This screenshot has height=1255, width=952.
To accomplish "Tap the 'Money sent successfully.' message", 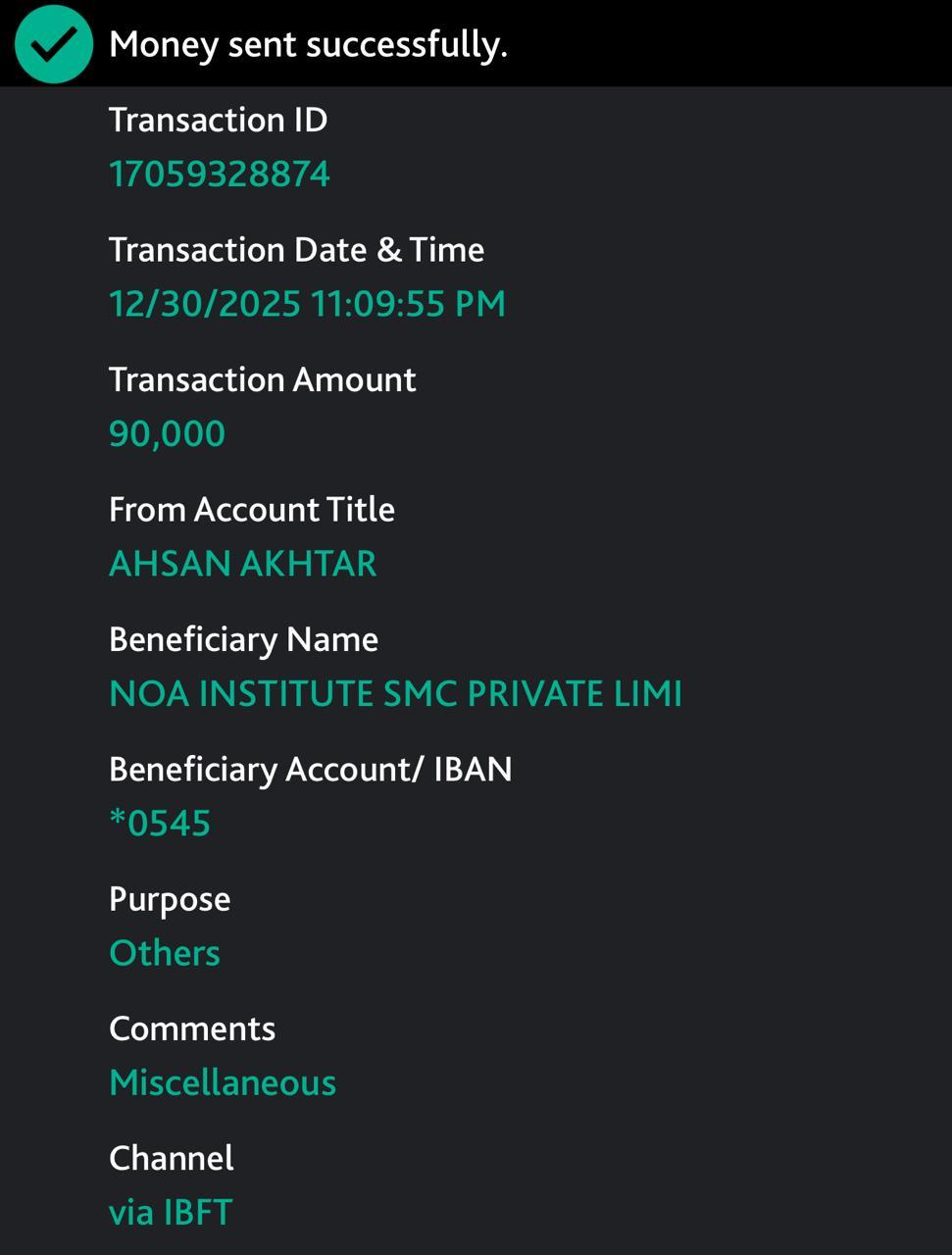I will [x=308, y=44].
